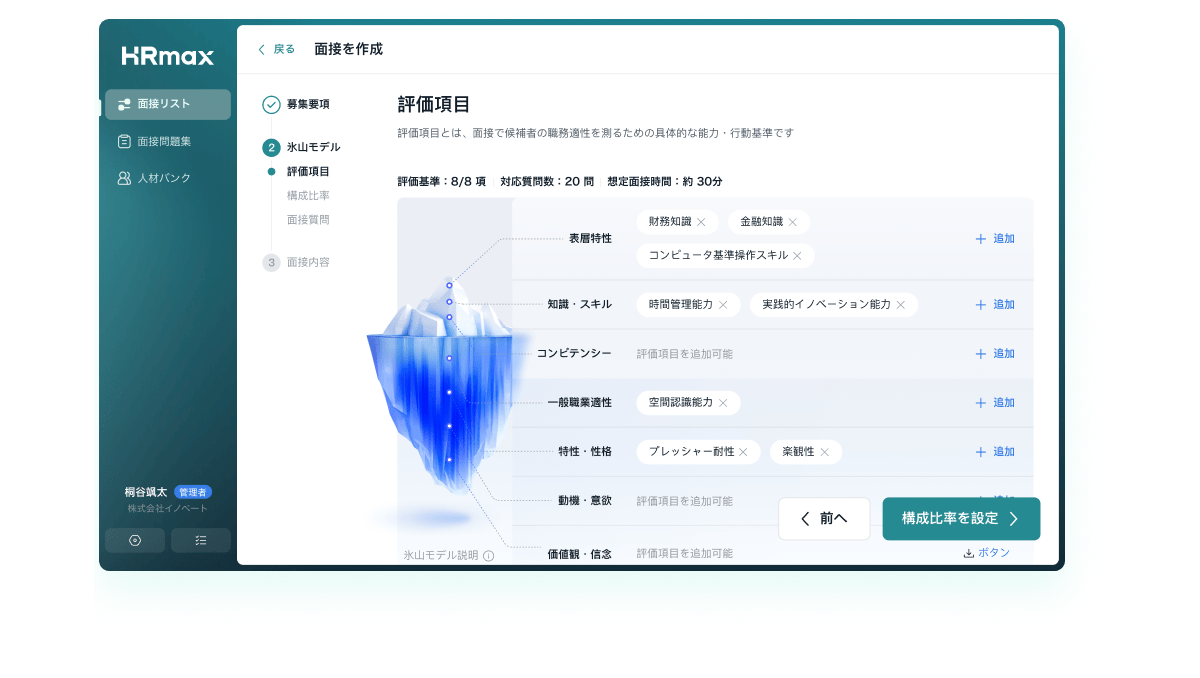Go back using the 戻る link
Image resolution: width=1200 pixels, height=678 pixels.
[x=277, y=49]
